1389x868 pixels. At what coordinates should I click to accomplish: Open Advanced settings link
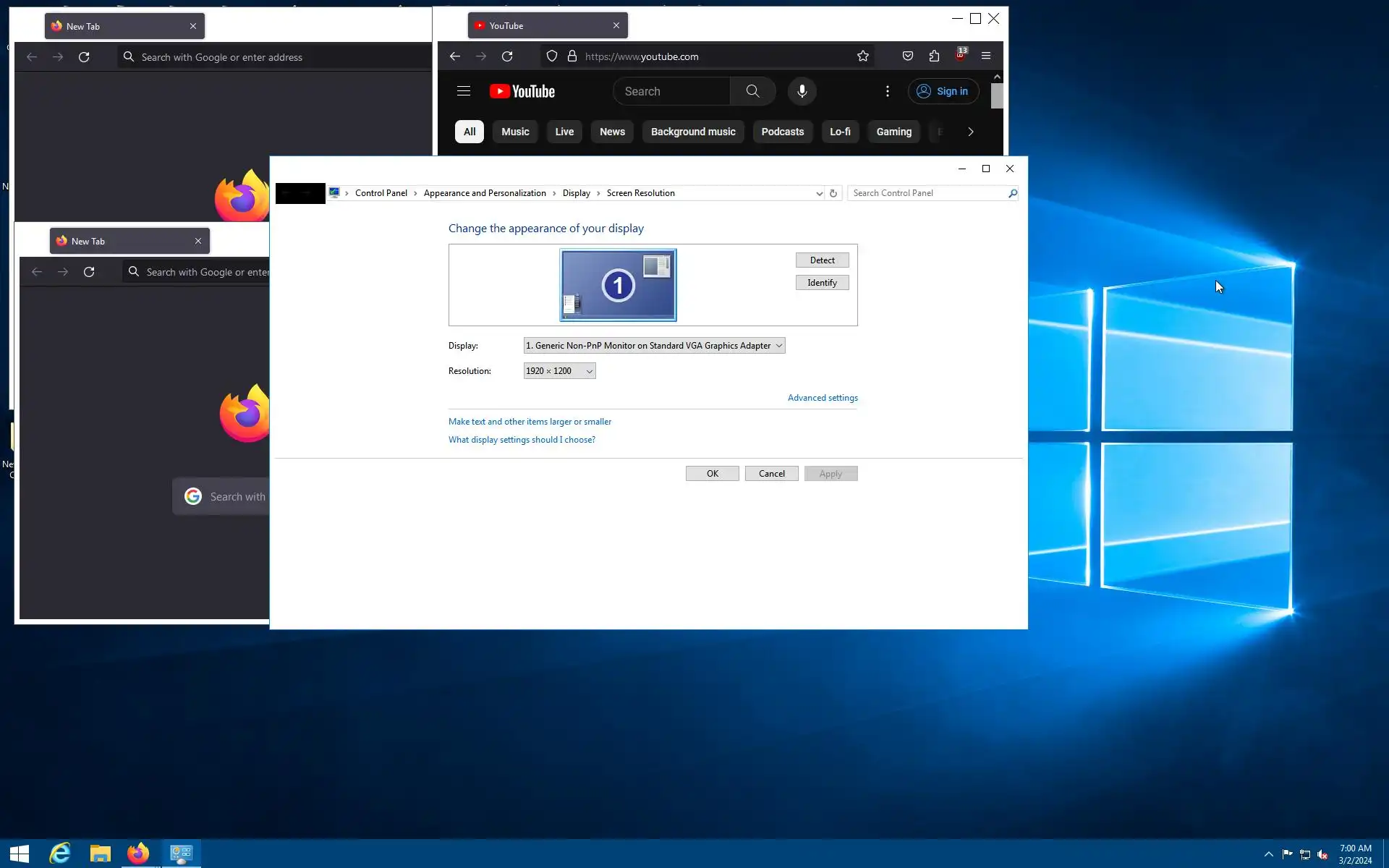tap(823, 398)
